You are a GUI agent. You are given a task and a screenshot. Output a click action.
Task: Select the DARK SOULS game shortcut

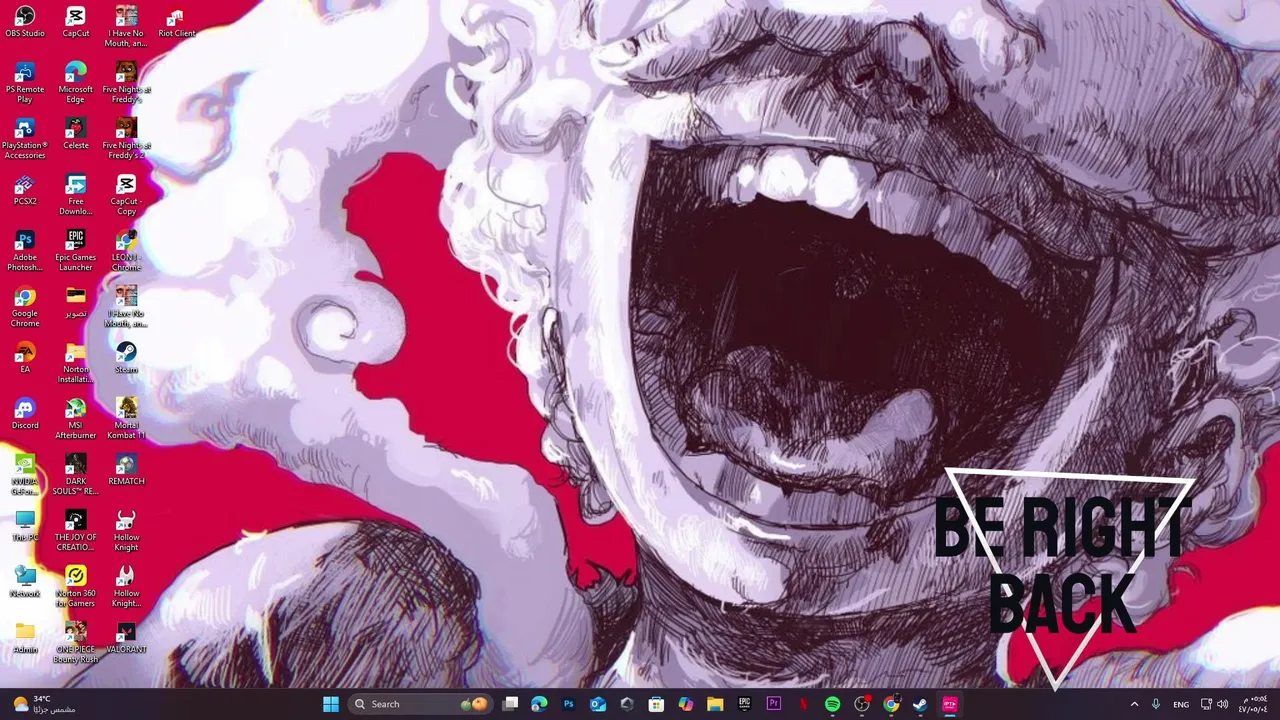[x=76, y=474]
